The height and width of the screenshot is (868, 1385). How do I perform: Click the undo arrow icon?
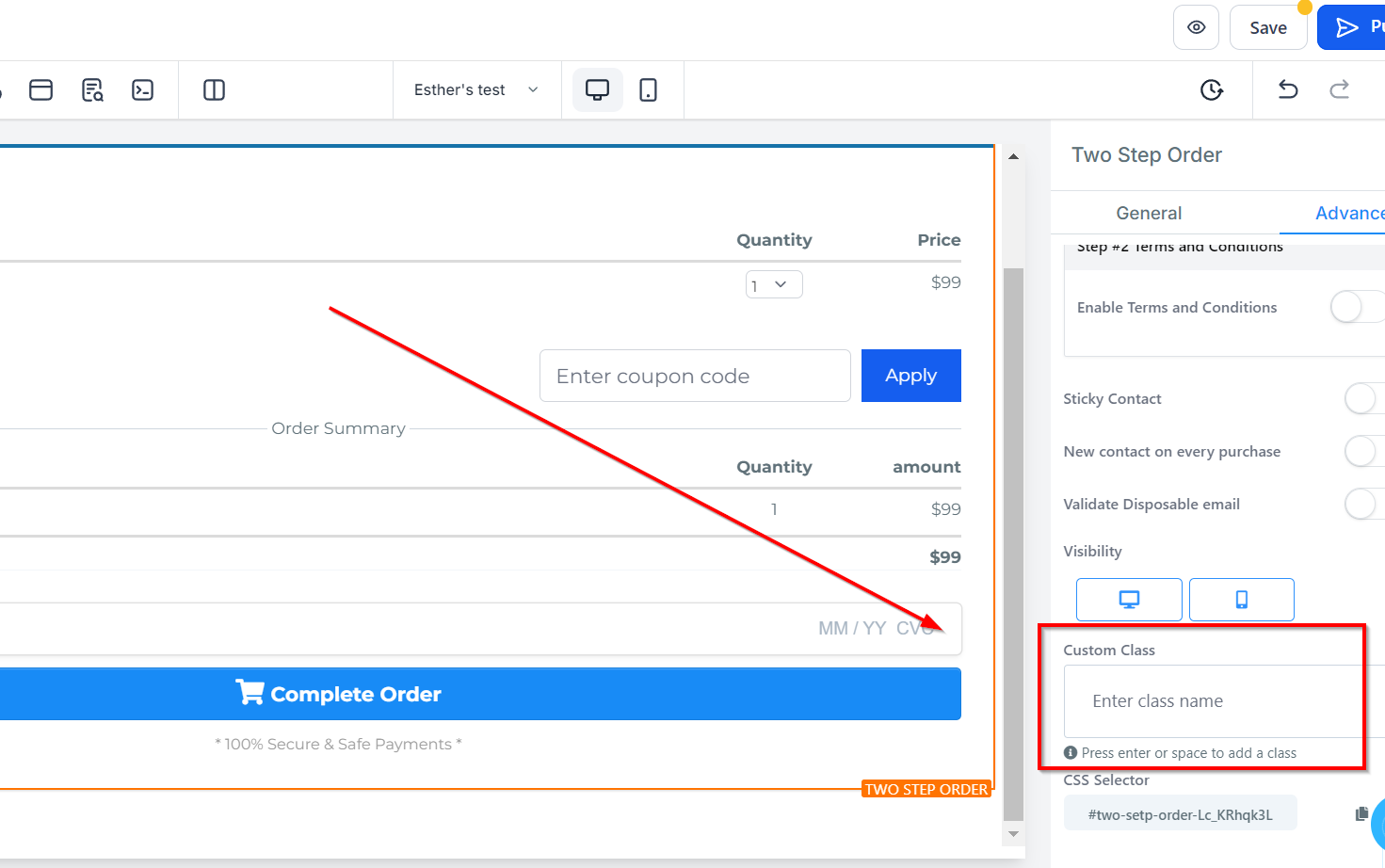coord(1288,89)
